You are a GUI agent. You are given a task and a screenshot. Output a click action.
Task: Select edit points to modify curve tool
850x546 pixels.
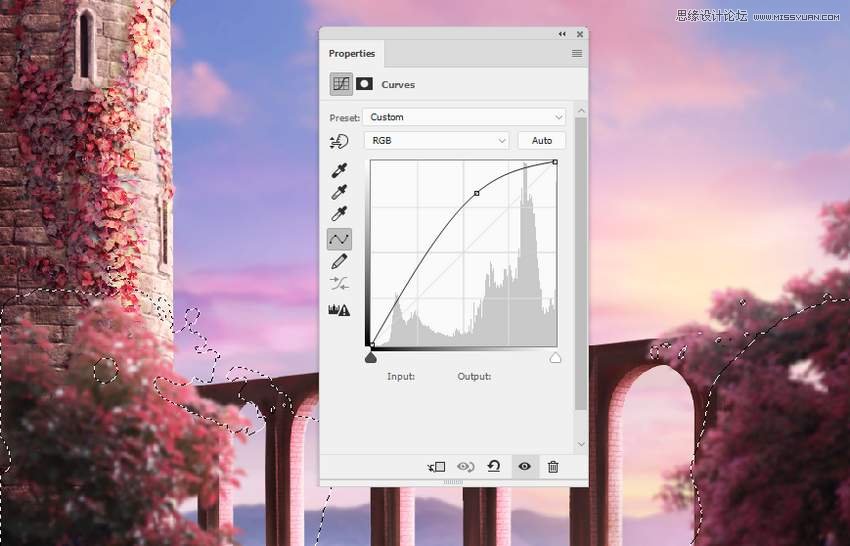339,239
